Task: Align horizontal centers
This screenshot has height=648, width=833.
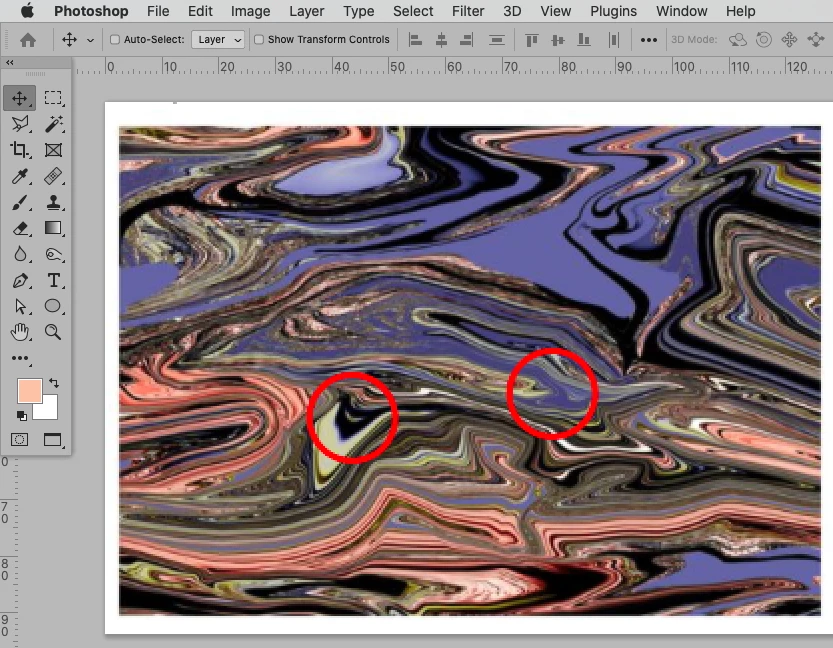Action: [441, 40]
